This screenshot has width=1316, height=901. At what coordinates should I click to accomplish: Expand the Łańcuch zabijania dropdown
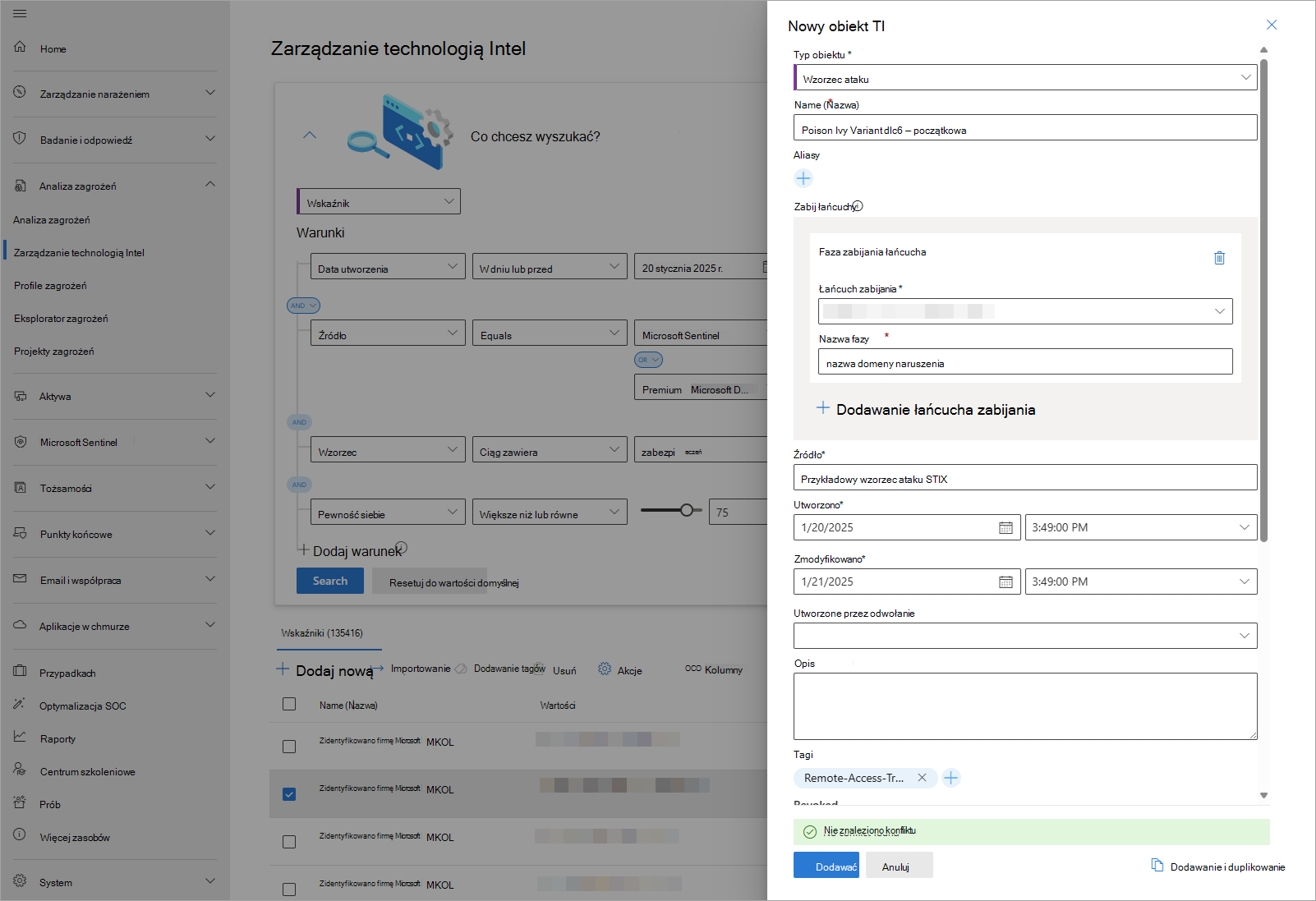1025,311
